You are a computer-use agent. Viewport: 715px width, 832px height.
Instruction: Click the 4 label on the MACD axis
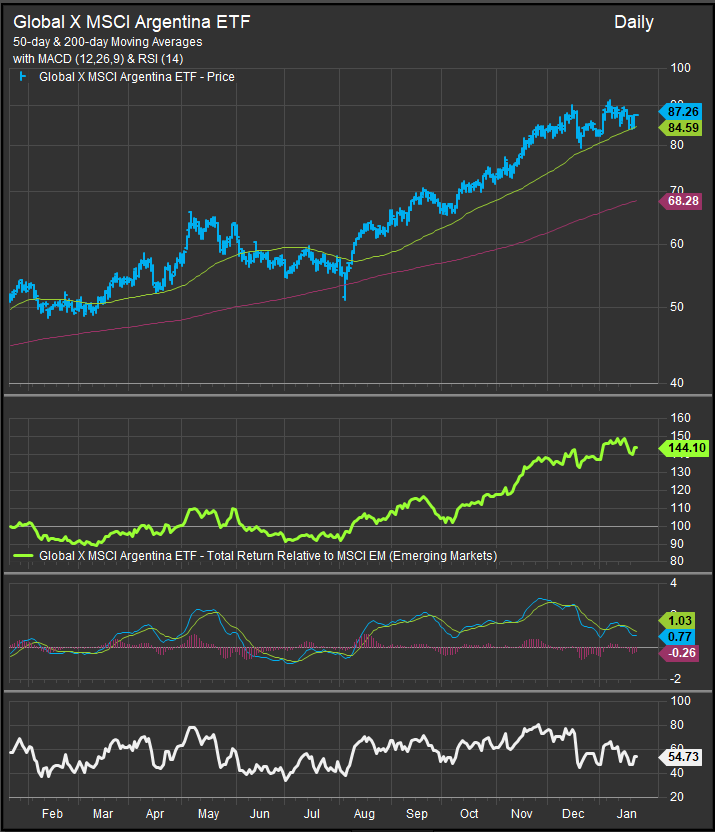coord(674,583)
